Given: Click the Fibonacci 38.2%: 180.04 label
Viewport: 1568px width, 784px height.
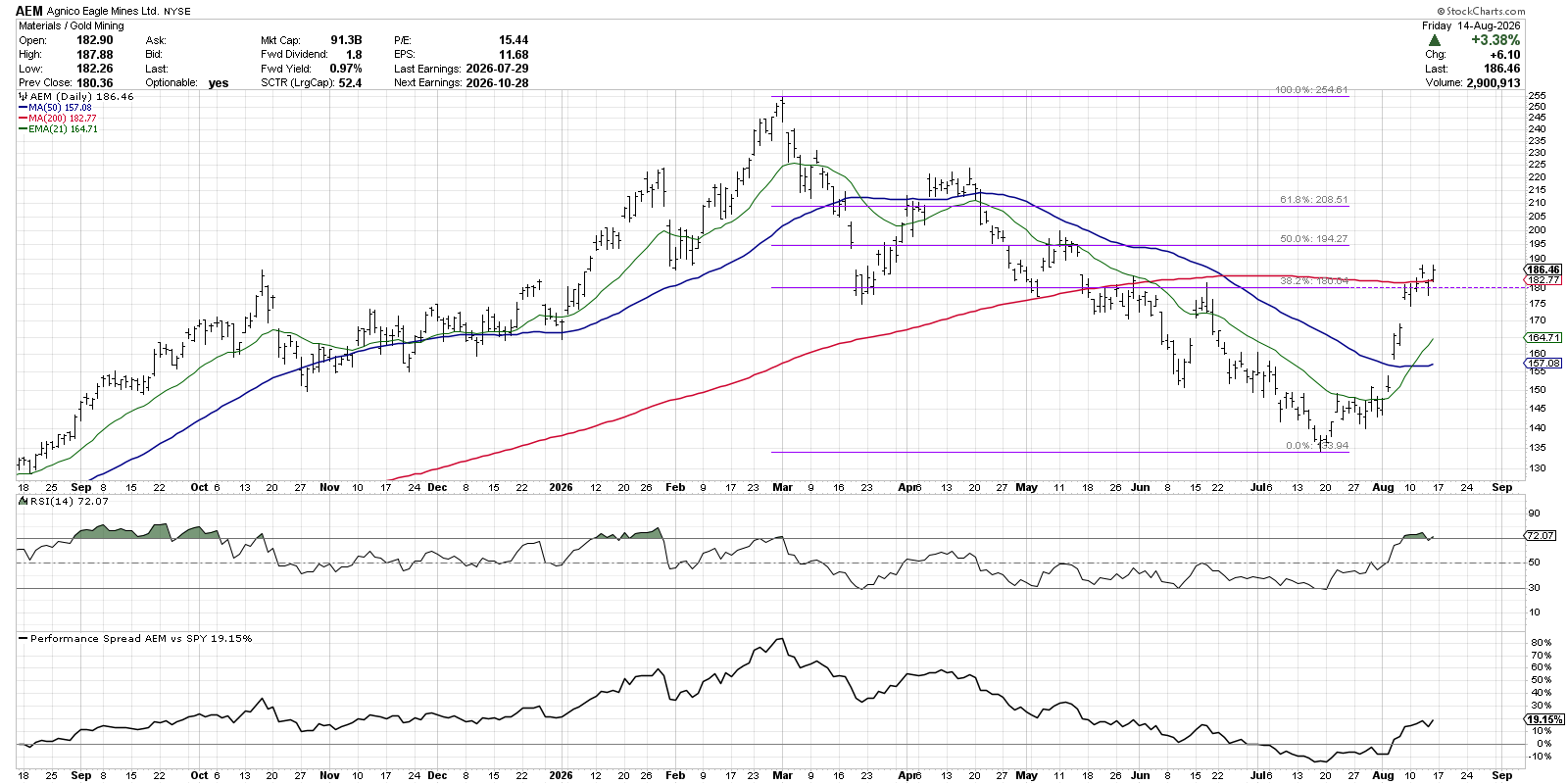Looking at the screenshot, I should [x=1314, y=281].
